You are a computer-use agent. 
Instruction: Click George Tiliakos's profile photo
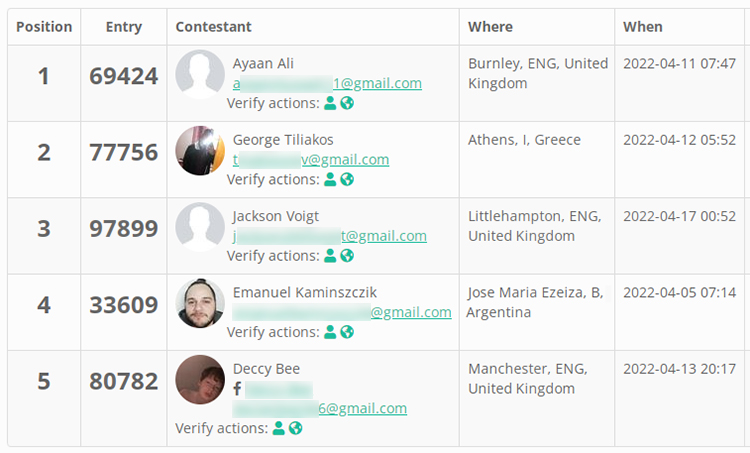(x=200, y=151)
